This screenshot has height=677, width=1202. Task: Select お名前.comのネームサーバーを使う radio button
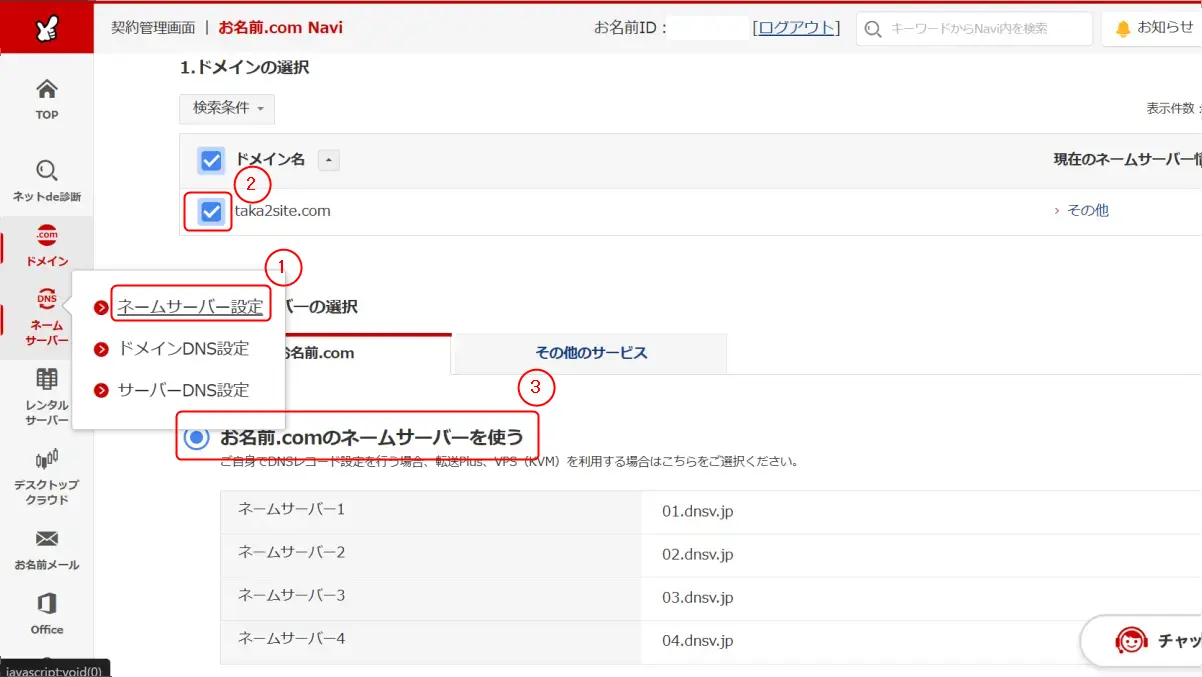(197, 437)
